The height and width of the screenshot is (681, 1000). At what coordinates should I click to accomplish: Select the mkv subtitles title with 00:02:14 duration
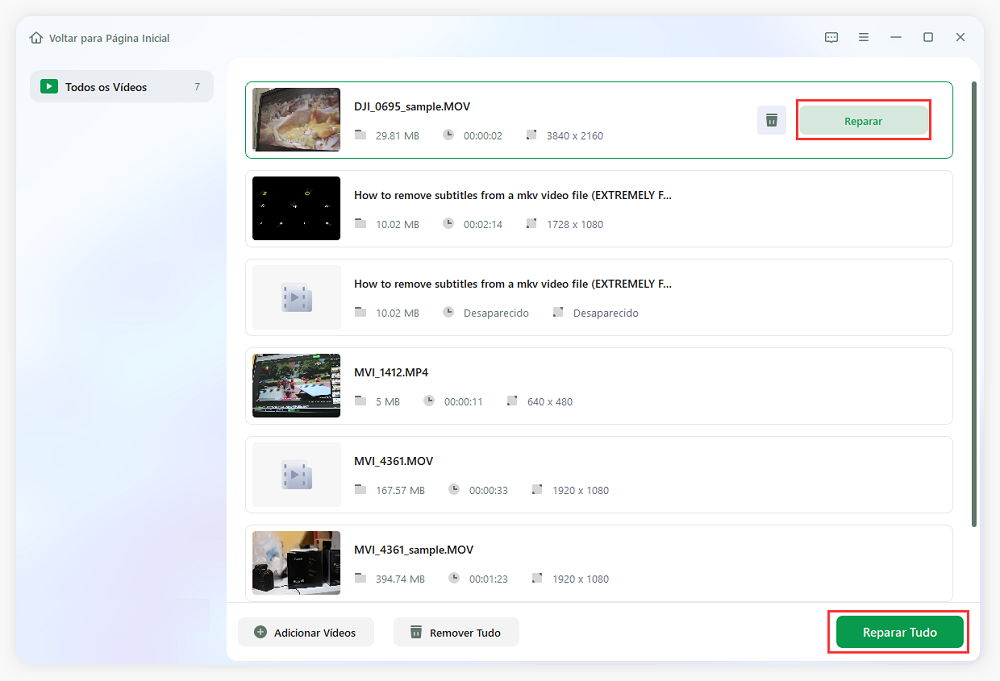tap(513, 195)
